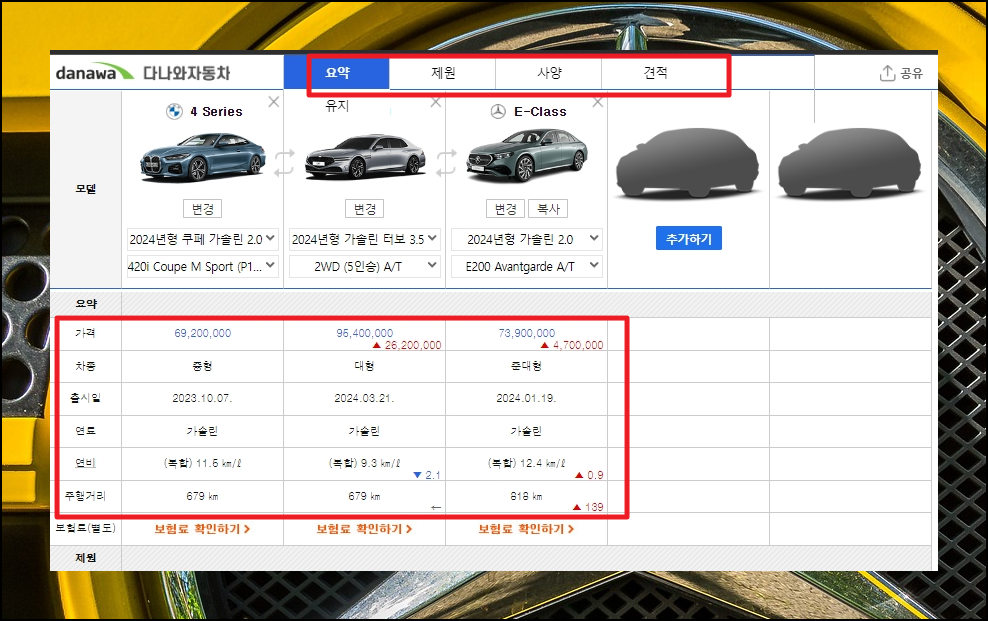The width and height of the screenshot is (988, 621).
Task: Open 2WD (5인승) A/T trim dropdown
Action: pos(364,266)
